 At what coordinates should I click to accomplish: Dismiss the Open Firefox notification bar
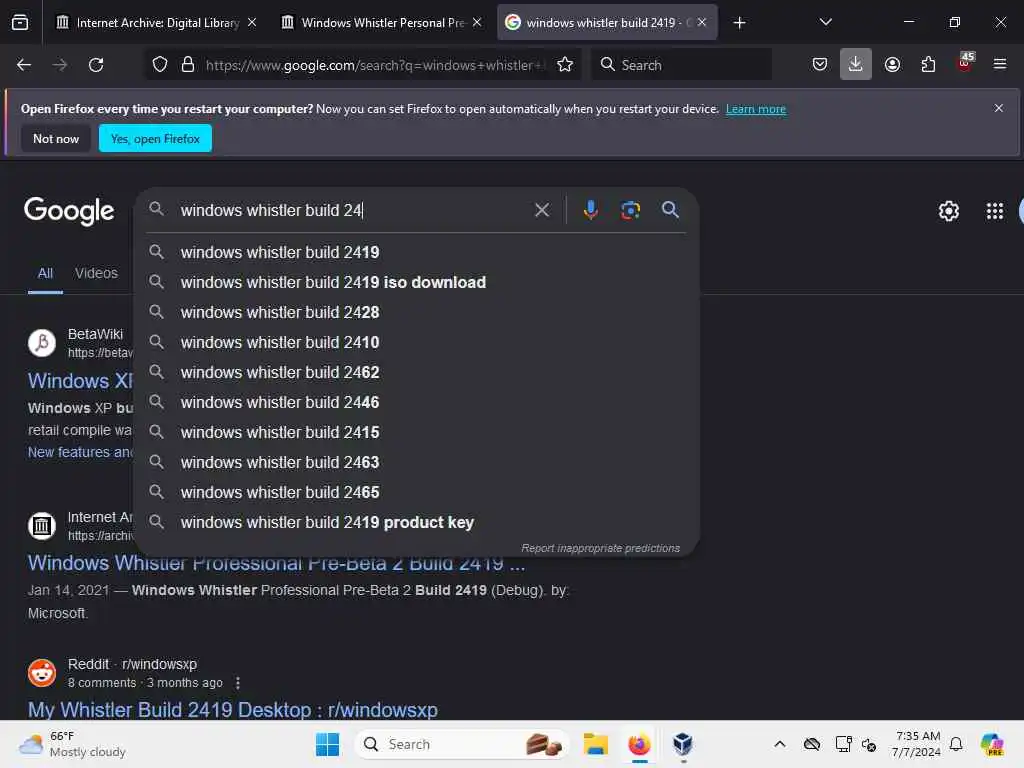coord(999,108)
